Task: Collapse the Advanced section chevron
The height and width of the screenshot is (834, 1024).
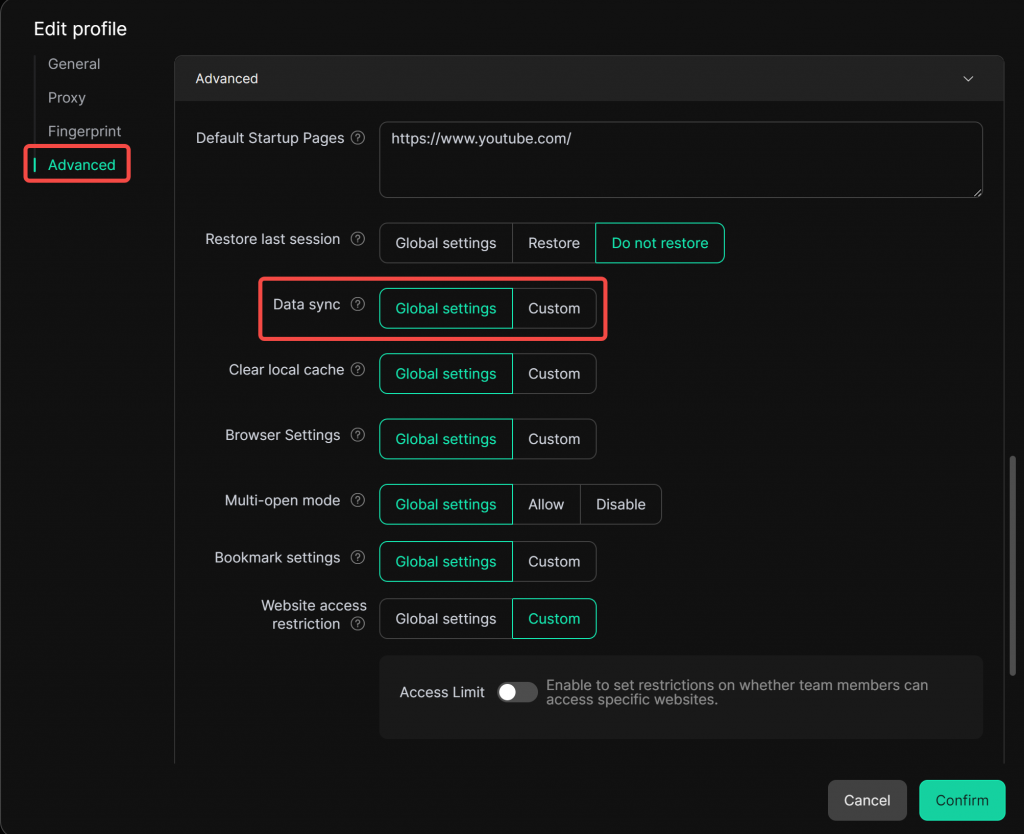Action: coord(967,79)
